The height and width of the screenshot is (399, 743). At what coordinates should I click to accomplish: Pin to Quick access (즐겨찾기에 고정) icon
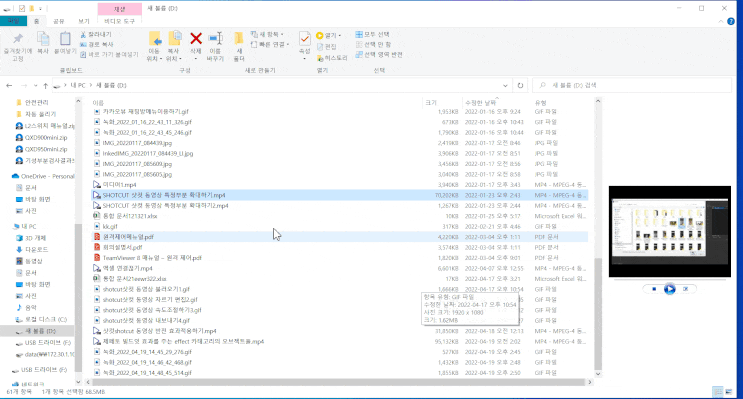click(18, 39)
